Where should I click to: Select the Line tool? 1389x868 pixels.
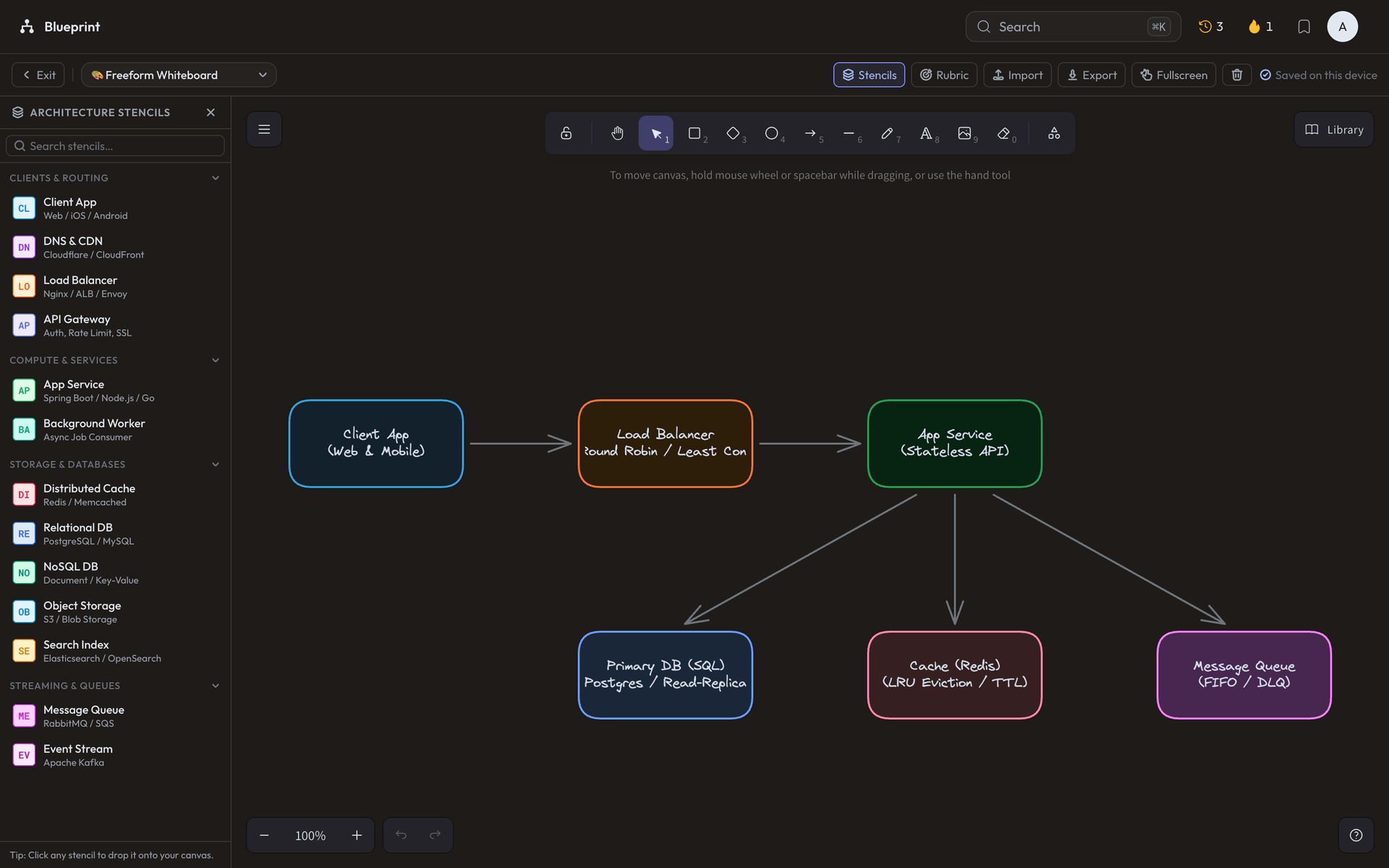849,133
